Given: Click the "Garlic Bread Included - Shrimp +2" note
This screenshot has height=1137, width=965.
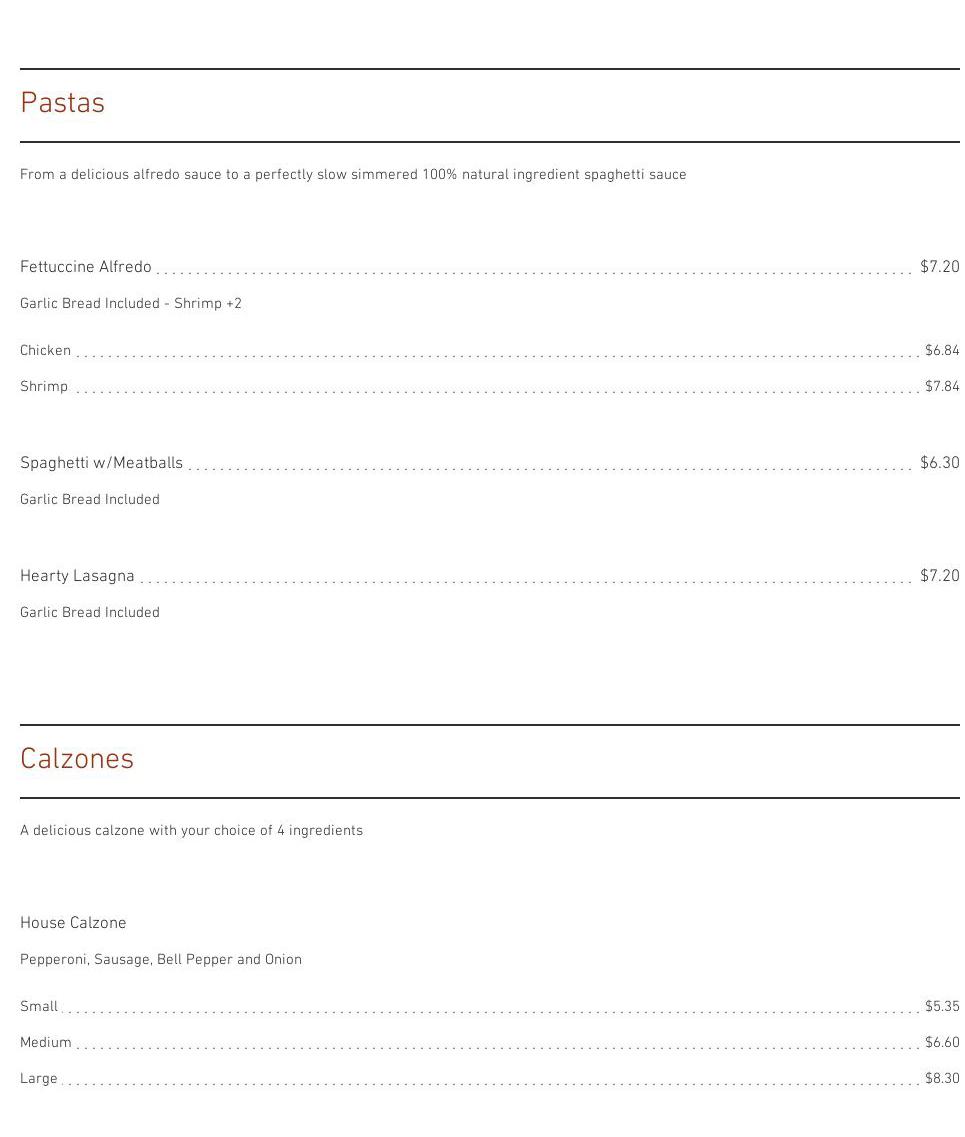Looking at the screenshot, I should coord(131,304).
